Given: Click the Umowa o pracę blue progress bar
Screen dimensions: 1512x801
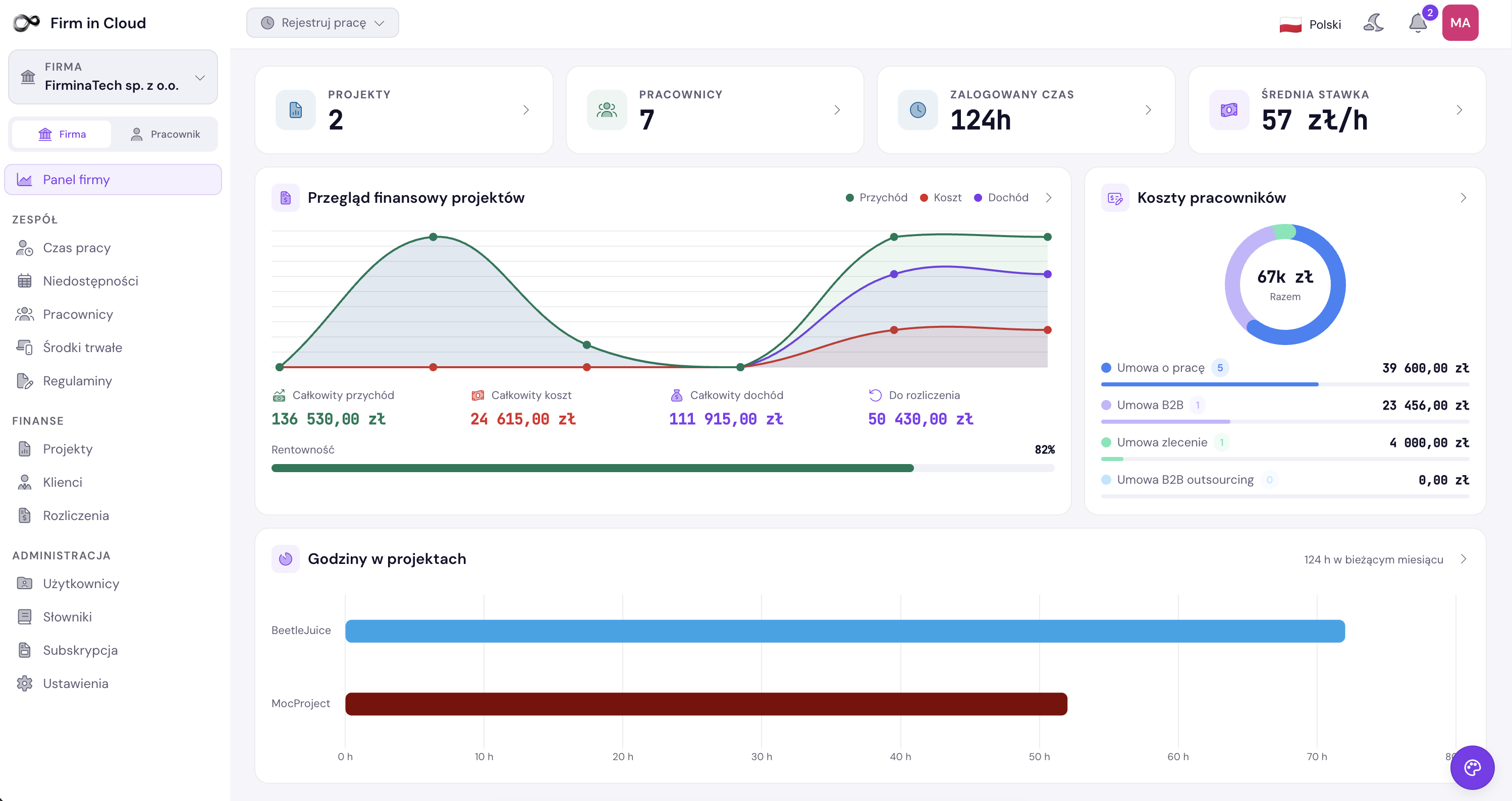Looking at the screenshot, I should pyautogui.click(x=1210, y=384).
